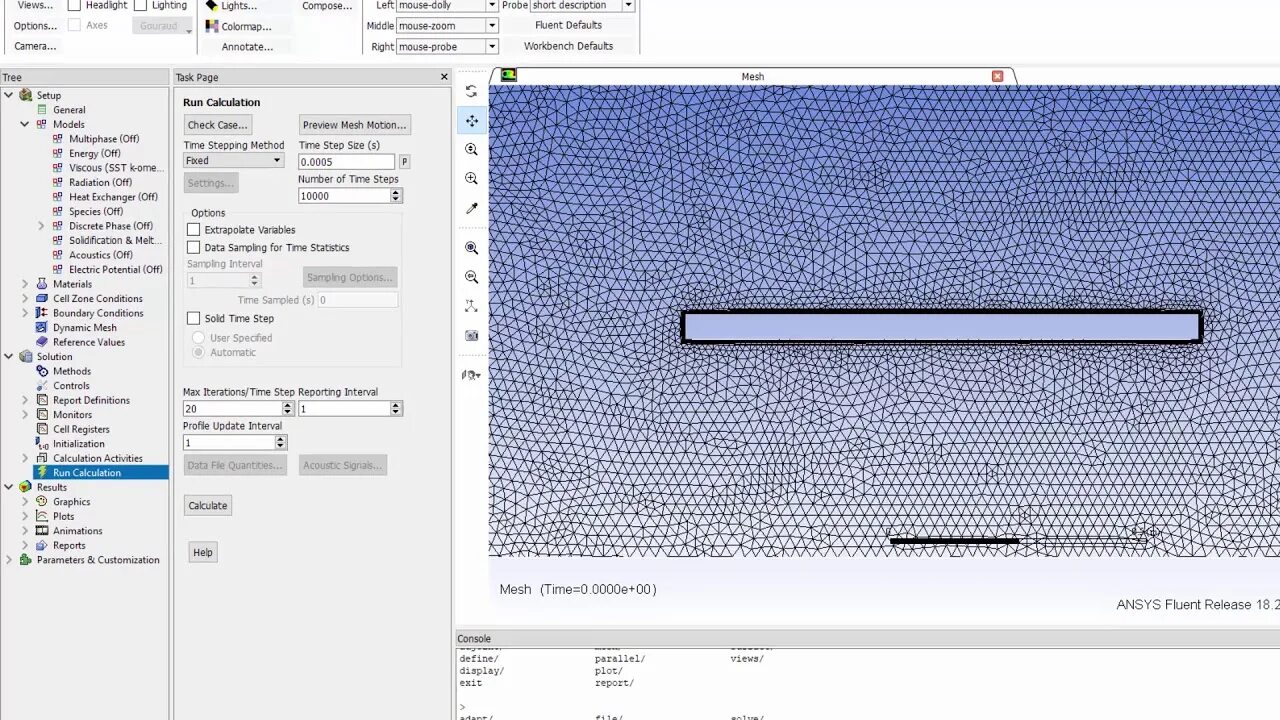Open Calculation Activities in tree
The width and height of the screenshot is (1280, 720).
97,458
